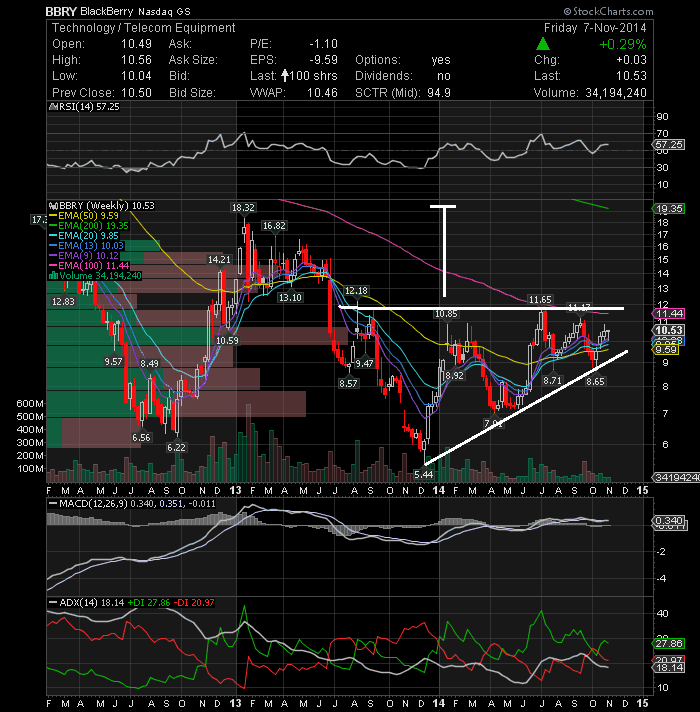The height and width of the screenshot is (712, 700).
Task: Click the up-arrow next to 100 shrs
Action: point(285,75)
